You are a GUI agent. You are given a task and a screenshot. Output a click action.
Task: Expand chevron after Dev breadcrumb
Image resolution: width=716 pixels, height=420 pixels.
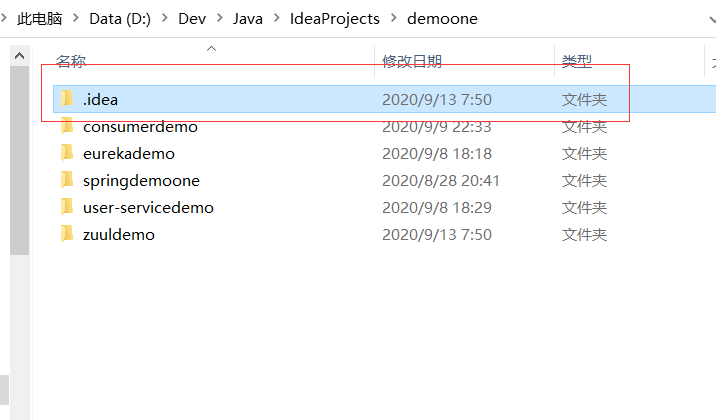click(x=220, y=18)
